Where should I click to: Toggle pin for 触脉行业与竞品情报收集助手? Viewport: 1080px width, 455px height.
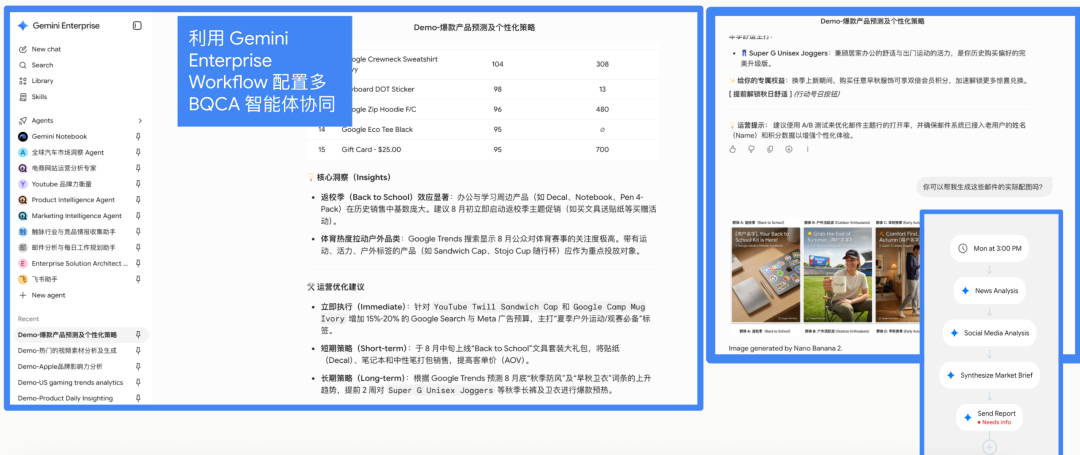click(138, 231)
